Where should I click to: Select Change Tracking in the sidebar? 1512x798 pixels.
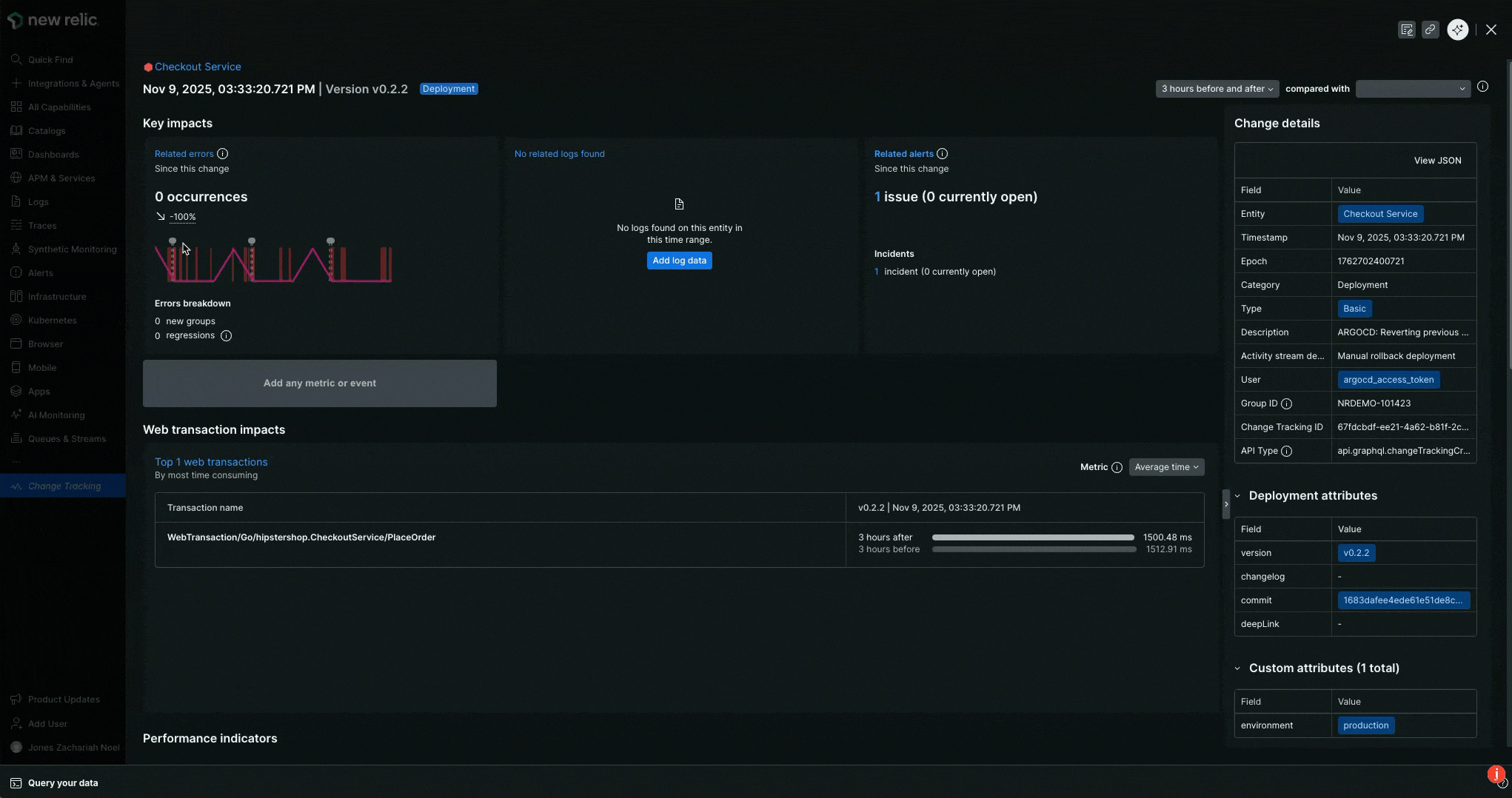point(64,486)
